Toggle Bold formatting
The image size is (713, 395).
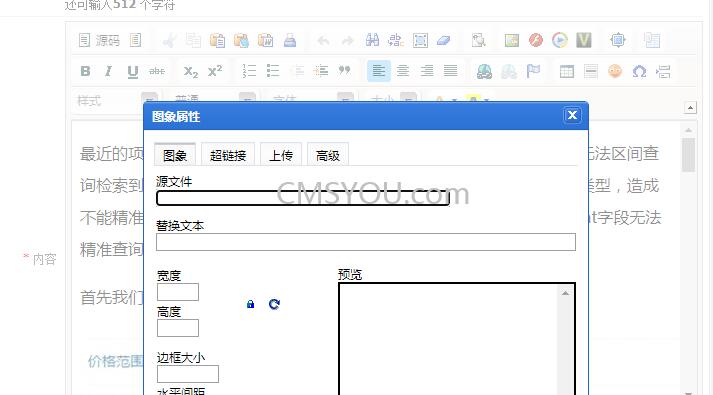click(x=85, y=71)
